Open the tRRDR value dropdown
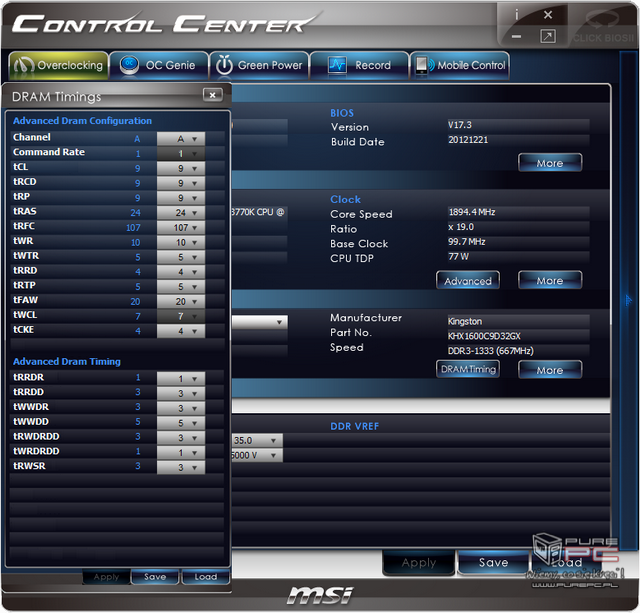 click(181, 379)
